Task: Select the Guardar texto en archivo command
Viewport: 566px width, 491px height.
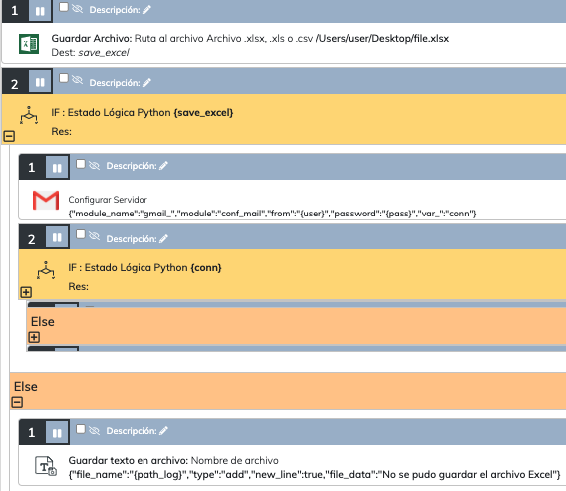Action: pos(314,467)
